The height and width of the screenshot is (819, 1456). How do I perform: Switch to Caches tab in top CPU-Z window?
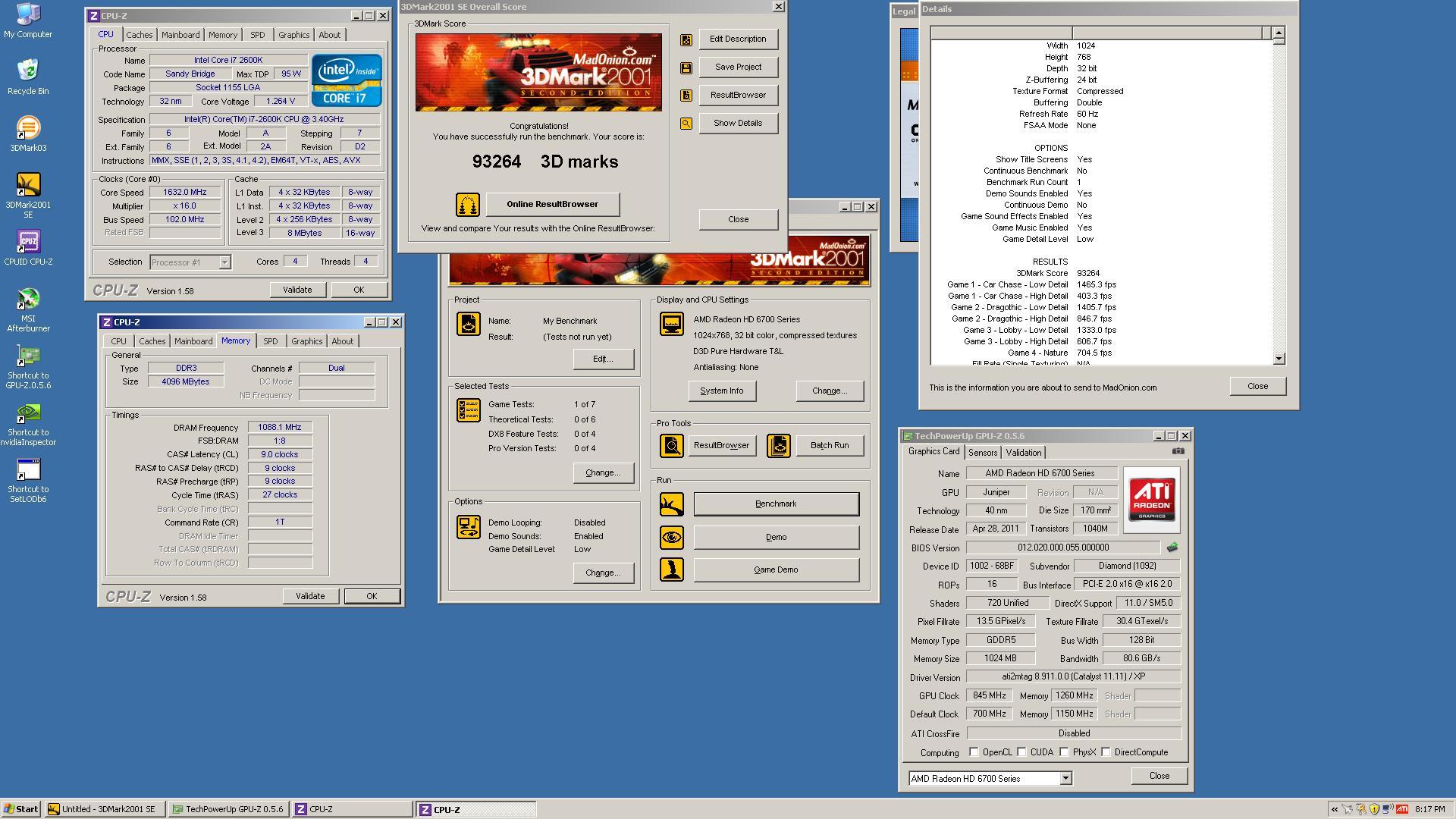[139, 35]
